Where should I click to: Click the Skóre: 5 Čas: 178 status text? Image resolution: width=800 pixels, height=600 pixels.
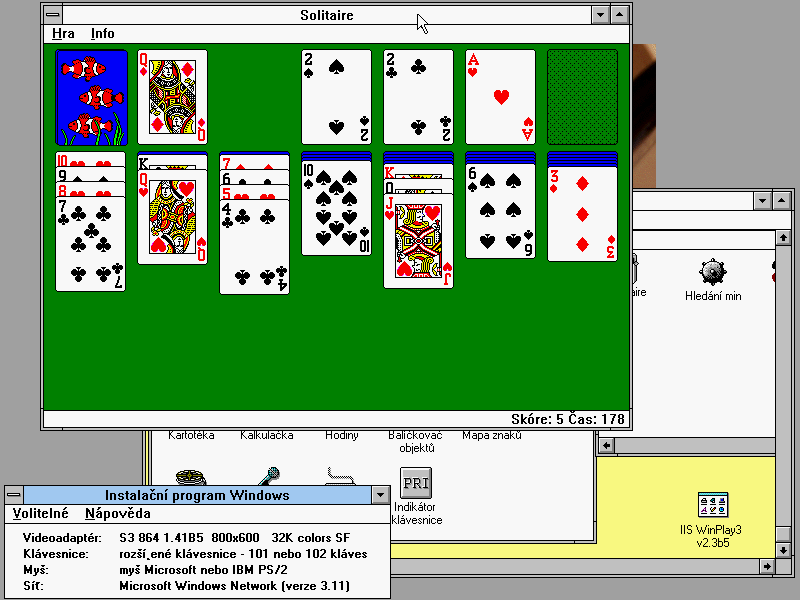(567, 419)
